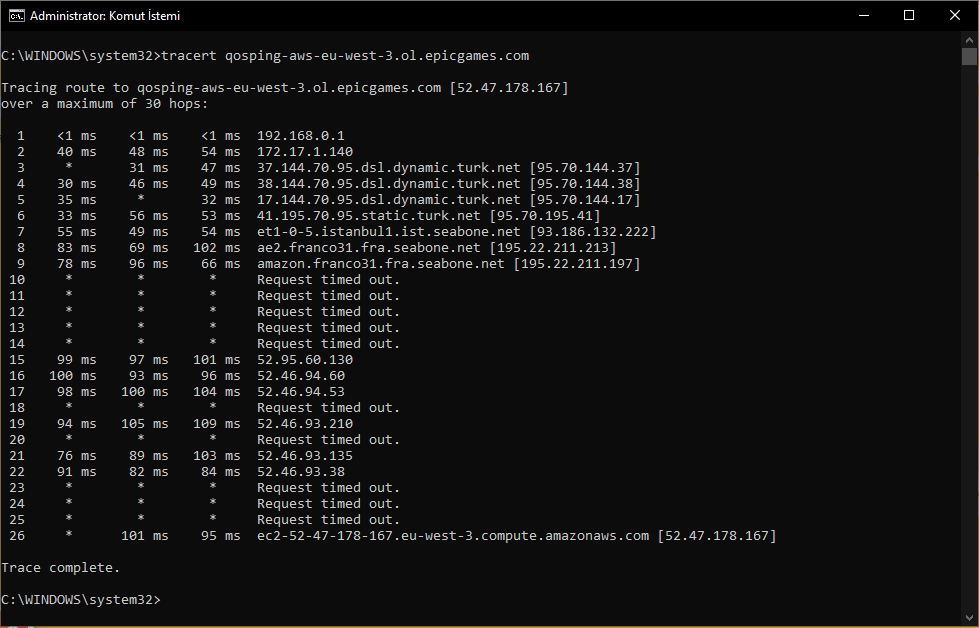Maximize the Komut İstemi window

point(909,16)
